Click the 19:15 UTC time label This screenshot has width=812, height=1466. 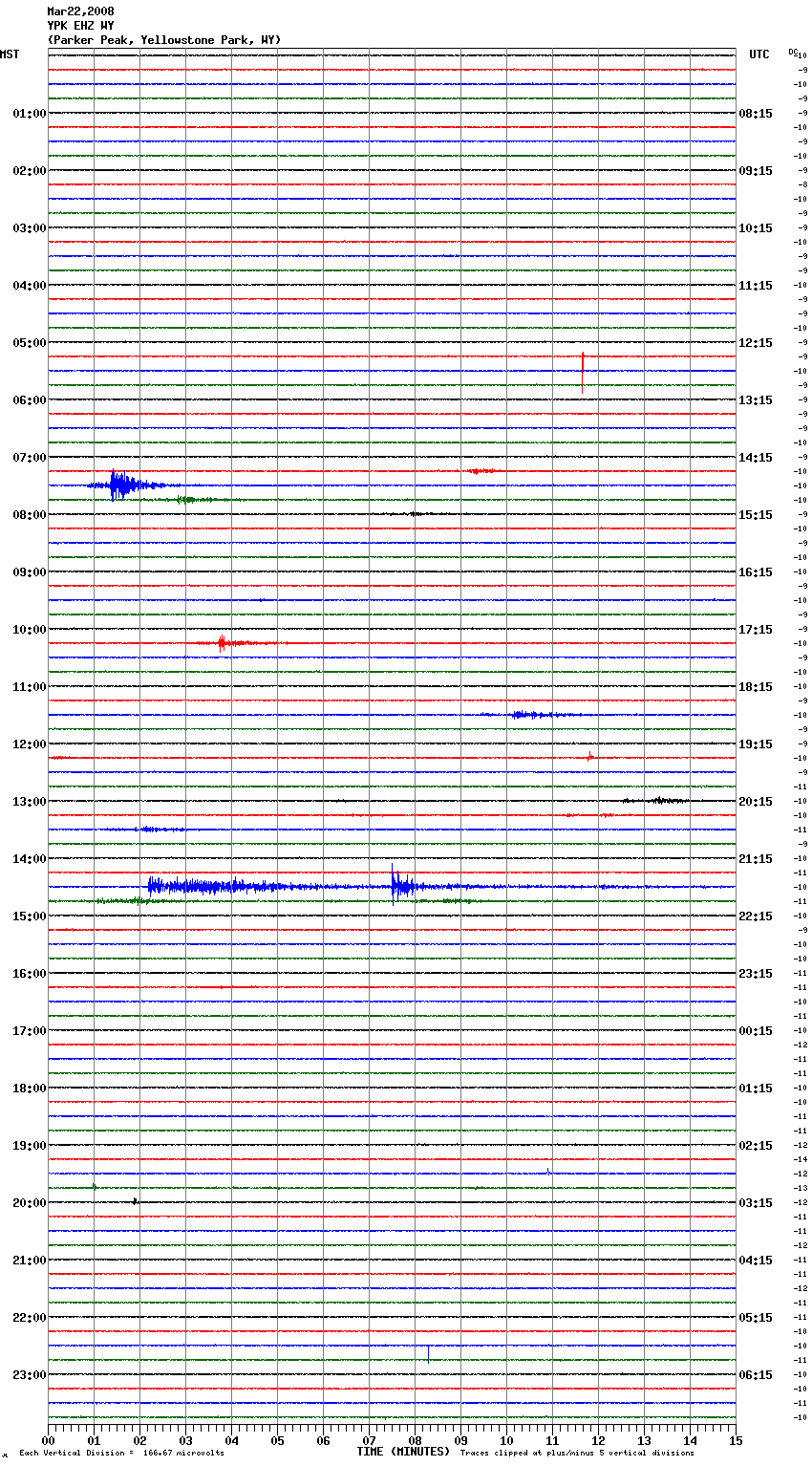point(756,744)
